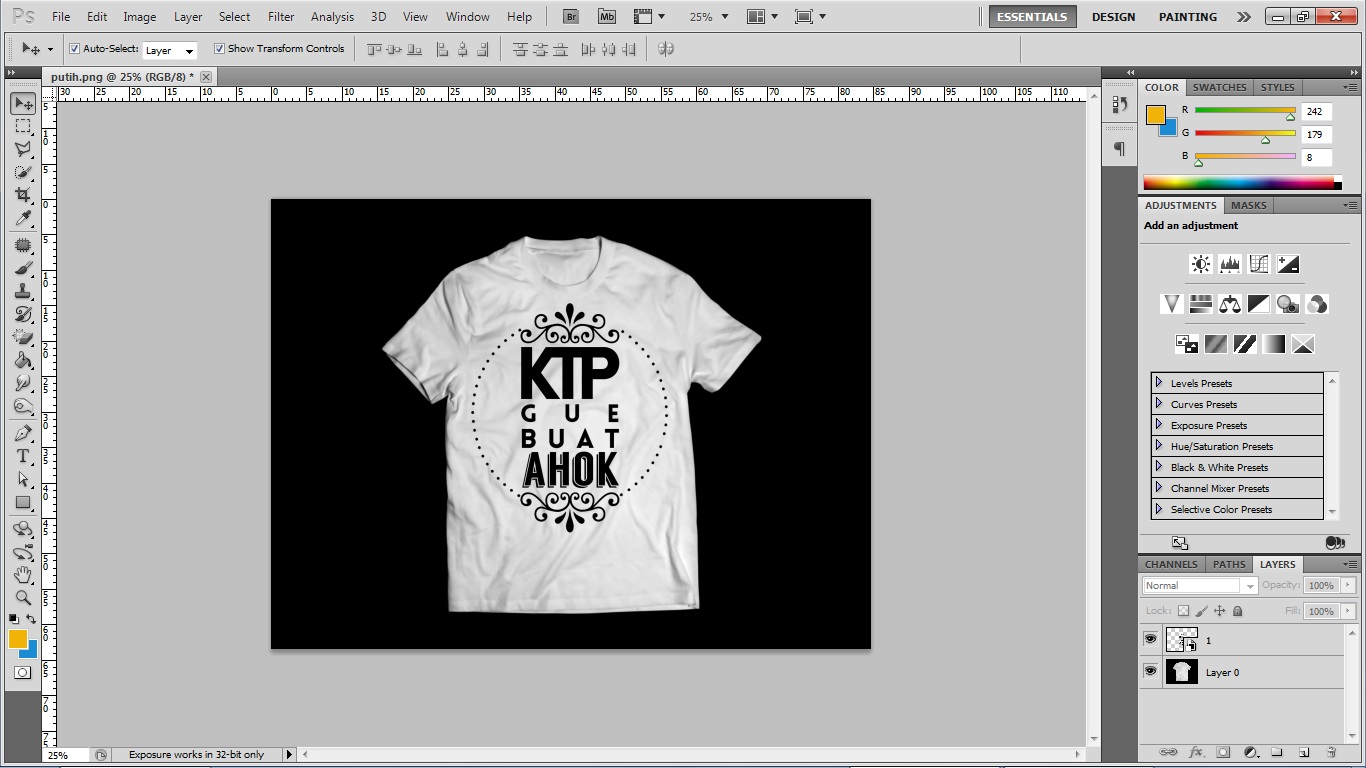Click the G green channel slider
The image size is (1366, 768).
coord(1245,133)
